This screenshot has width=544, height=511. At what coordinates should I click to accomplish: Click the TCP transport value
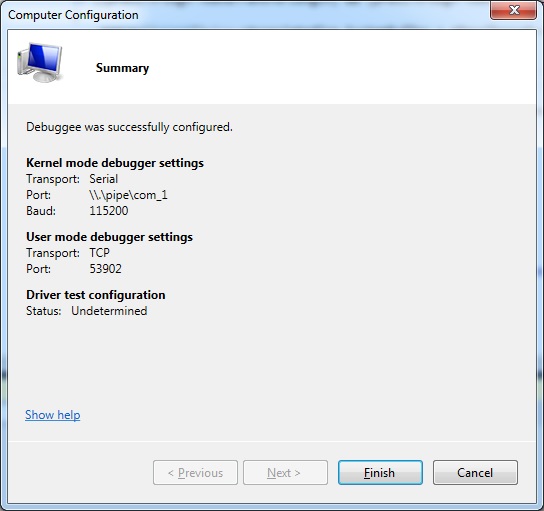point(100,253)
